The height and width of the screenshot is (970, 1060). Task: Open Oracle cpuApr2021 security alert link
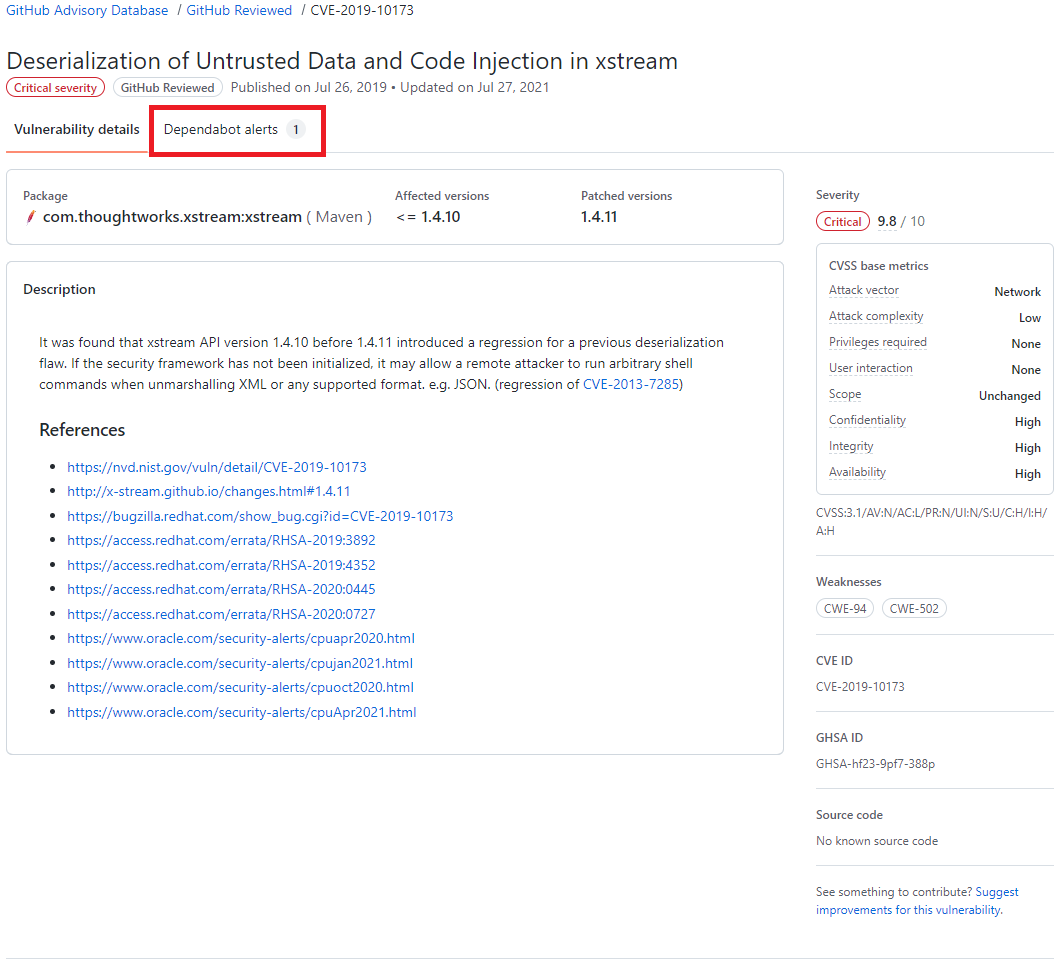[x=241, y=712]
